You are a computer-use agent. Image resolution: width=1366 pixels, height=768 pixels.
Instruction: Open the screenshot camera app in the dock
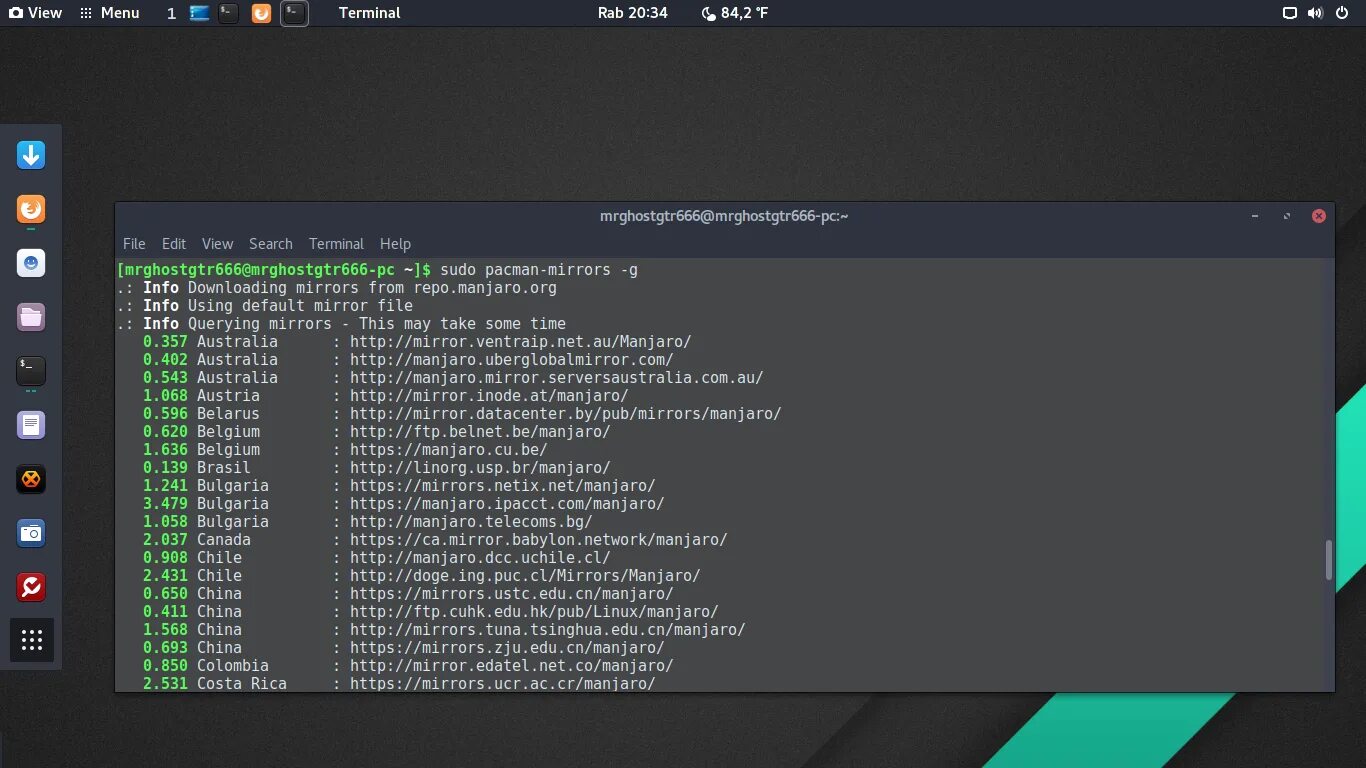click(x=31, y=533)
